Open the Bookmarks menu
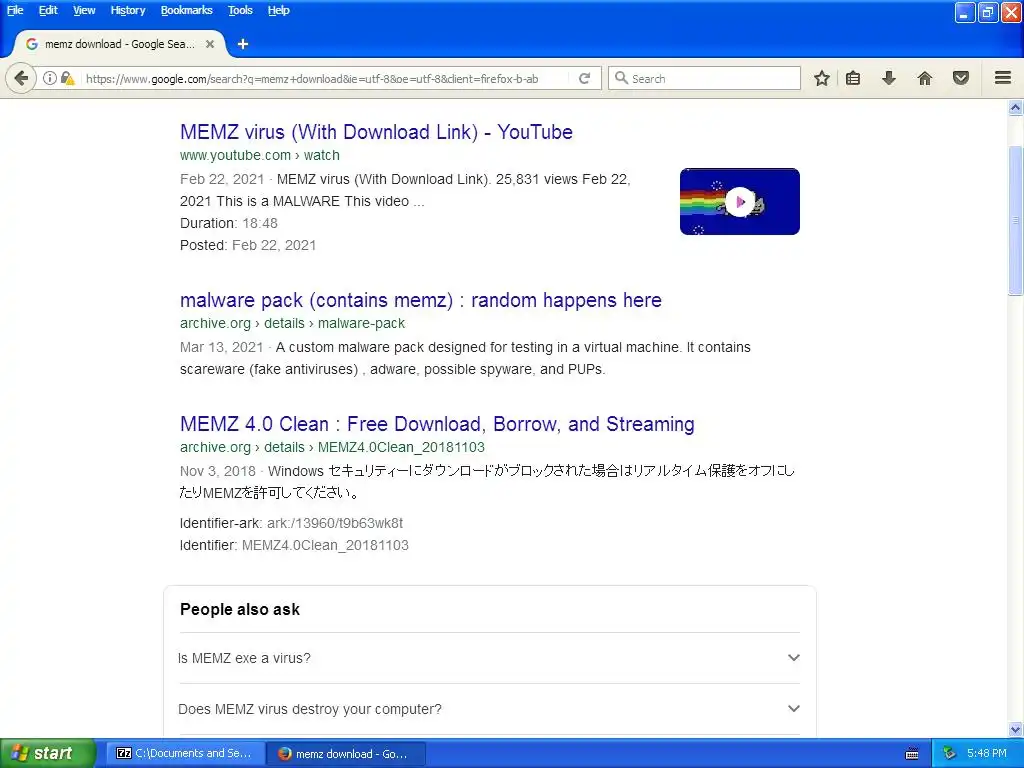1024x768 pixels. click(186, 10)
